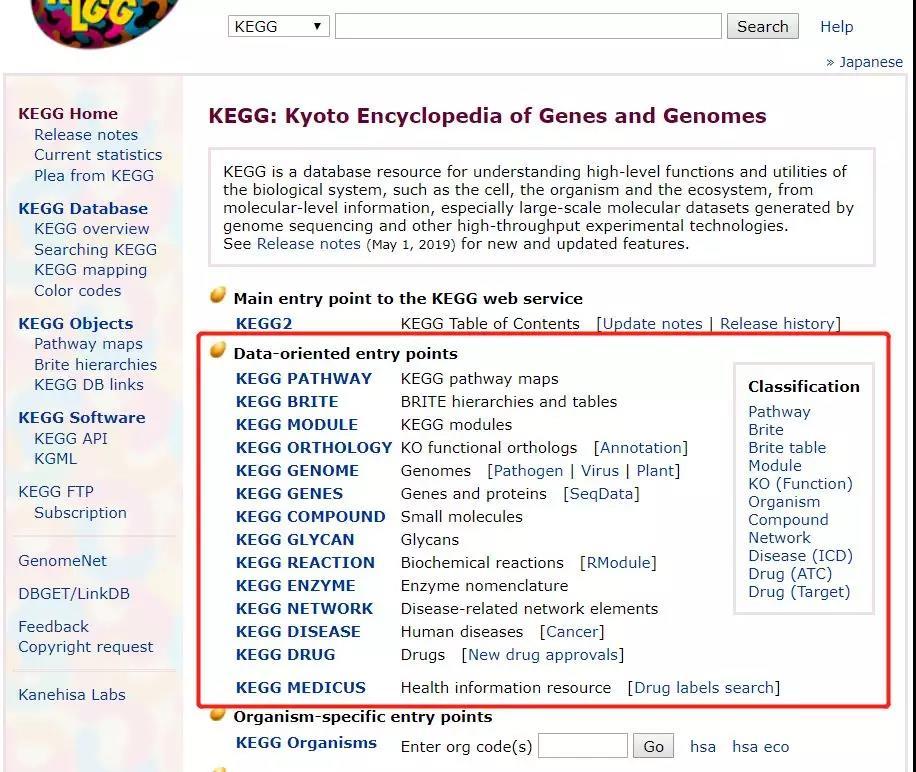Open KEGG COMPOUND database

(x=310, y=517)
